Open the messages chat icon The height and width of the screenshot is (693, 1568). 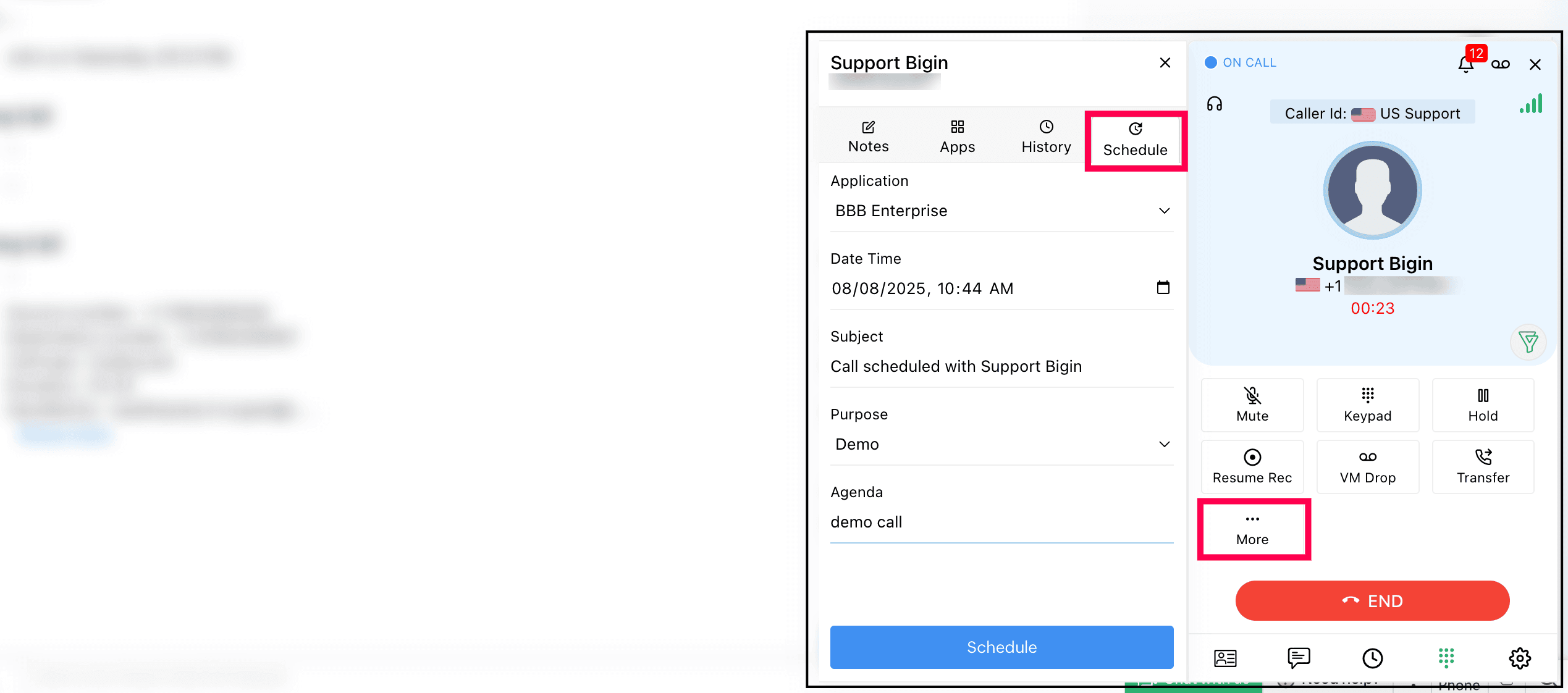tap(1299, 658)
